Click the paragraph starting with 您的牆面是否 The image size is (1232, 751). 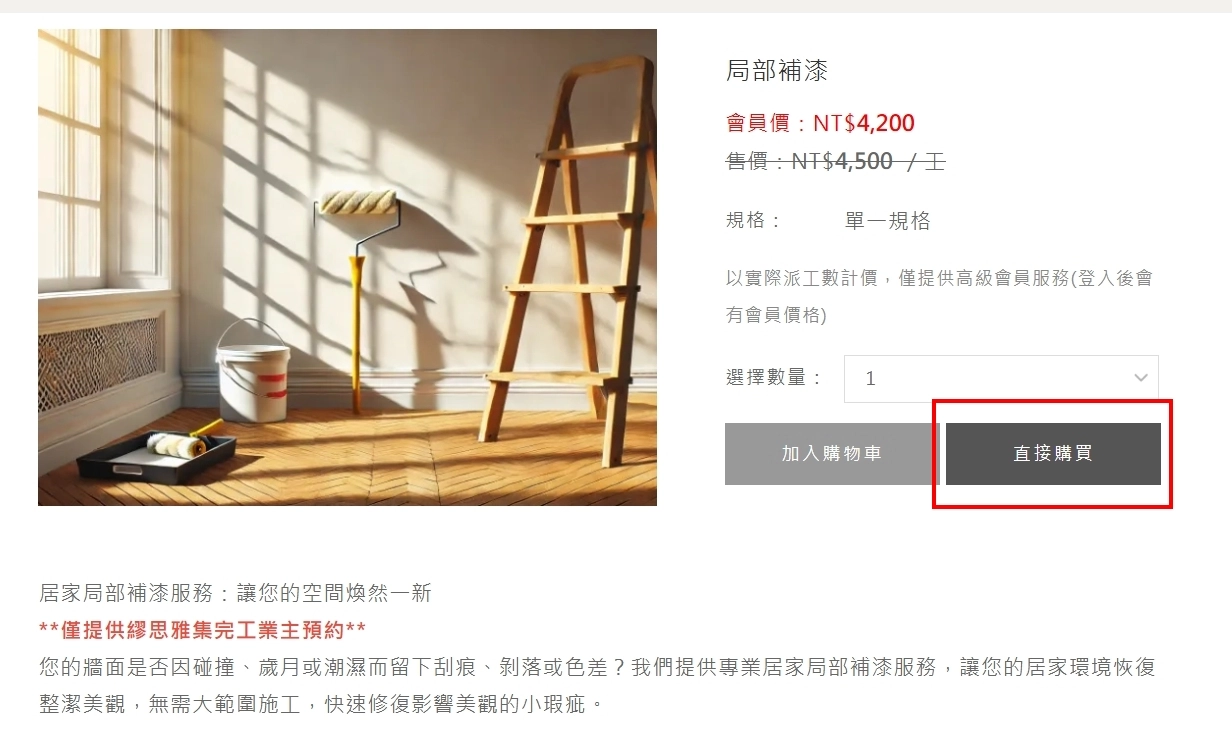(597, 686)
